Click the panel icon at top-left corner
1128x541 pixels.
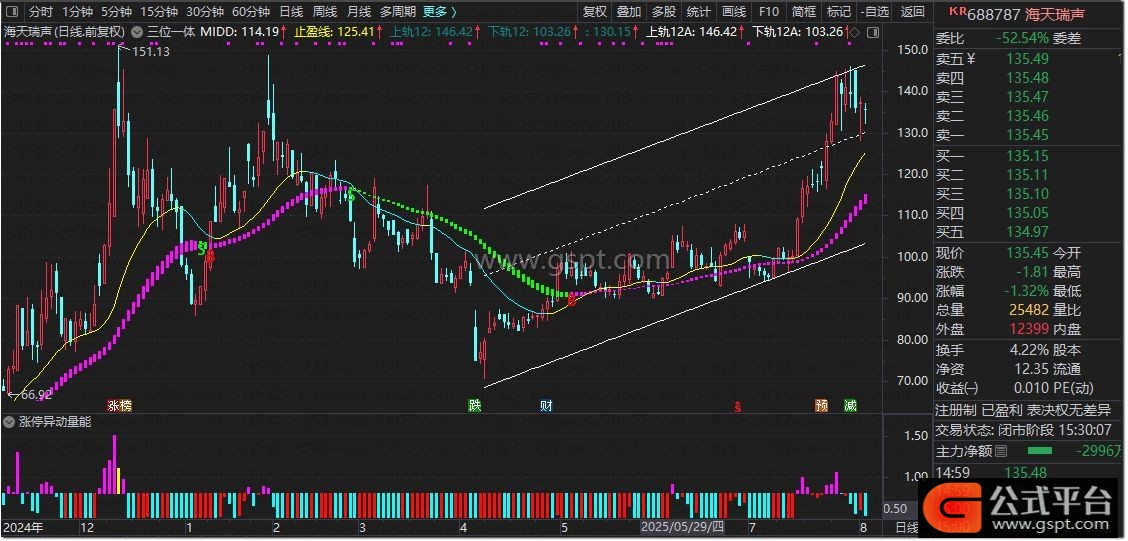tap(12, 12)
